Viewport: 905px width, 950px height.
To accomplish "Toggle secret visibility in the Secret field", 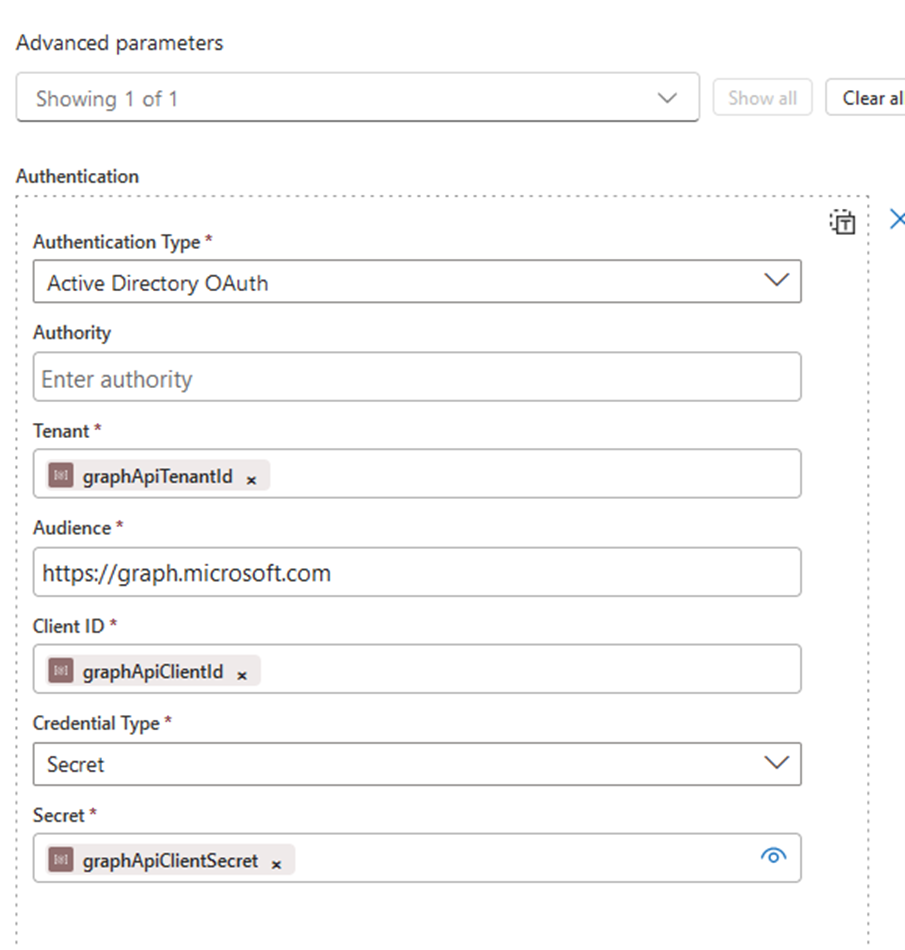I will (773, 856).
